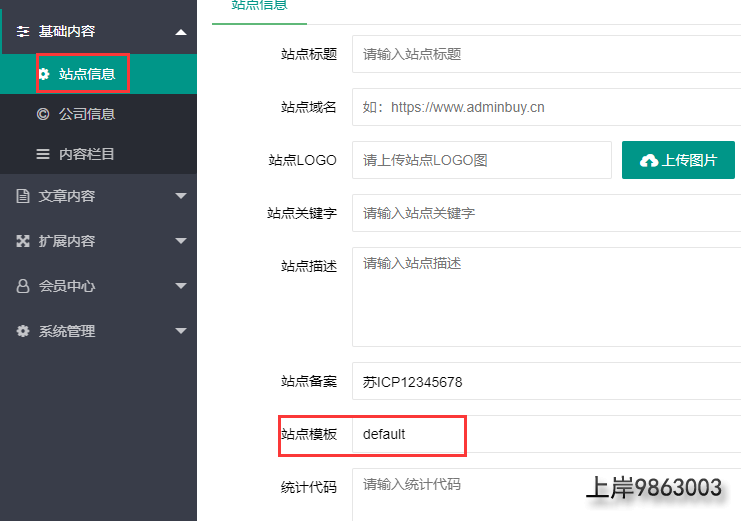Image resolution: width=741 pixels, height=521 pixels.
Task: Expand the 系统管理 menu arrow
Action: coord(181,330)
